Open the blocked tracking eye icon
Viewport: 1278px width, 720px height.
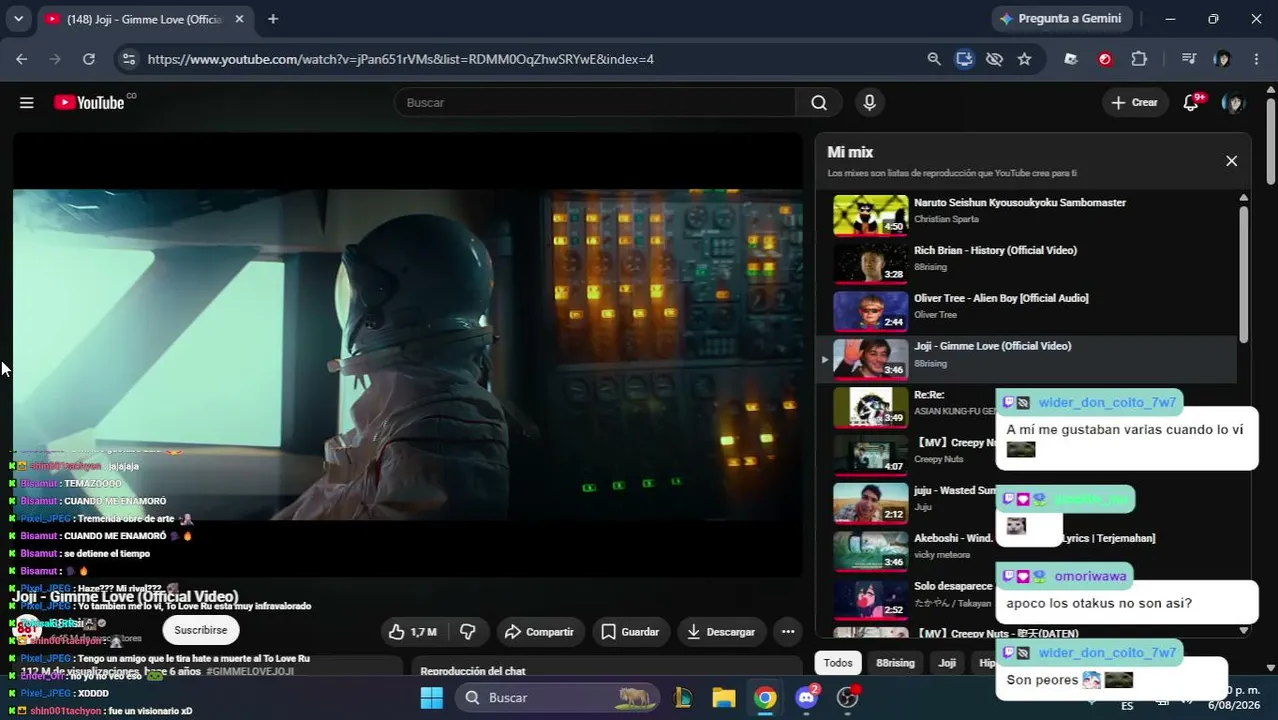click(x=994, y=59)
